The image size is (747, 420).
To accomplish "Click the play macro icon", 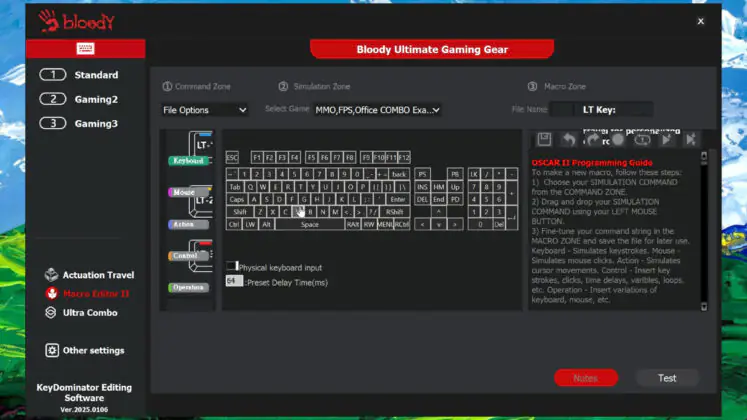I will point(666,140).
